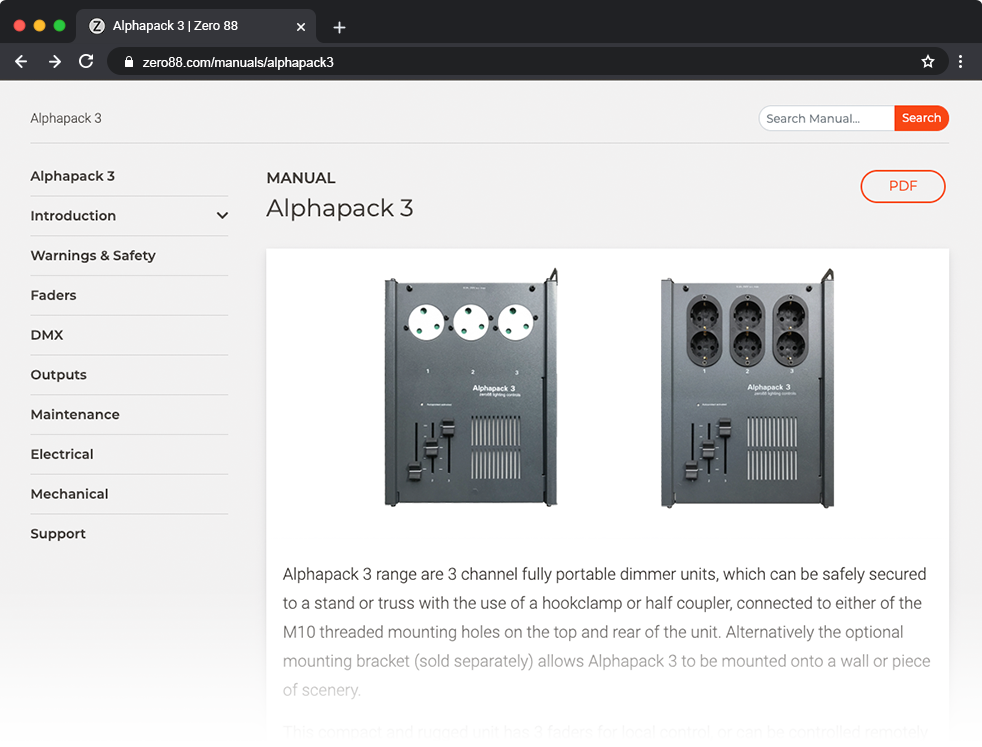Click the padlock site info icon
The height and width of the screenshot is (747, 982).
tap(128, 62)
